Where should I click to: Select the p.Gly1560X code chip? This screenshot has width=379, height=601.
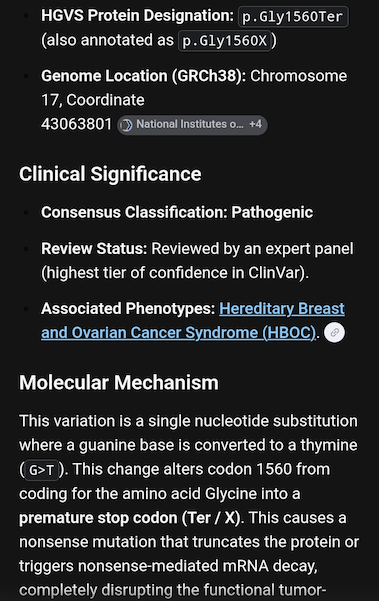[x=225, y=41]
